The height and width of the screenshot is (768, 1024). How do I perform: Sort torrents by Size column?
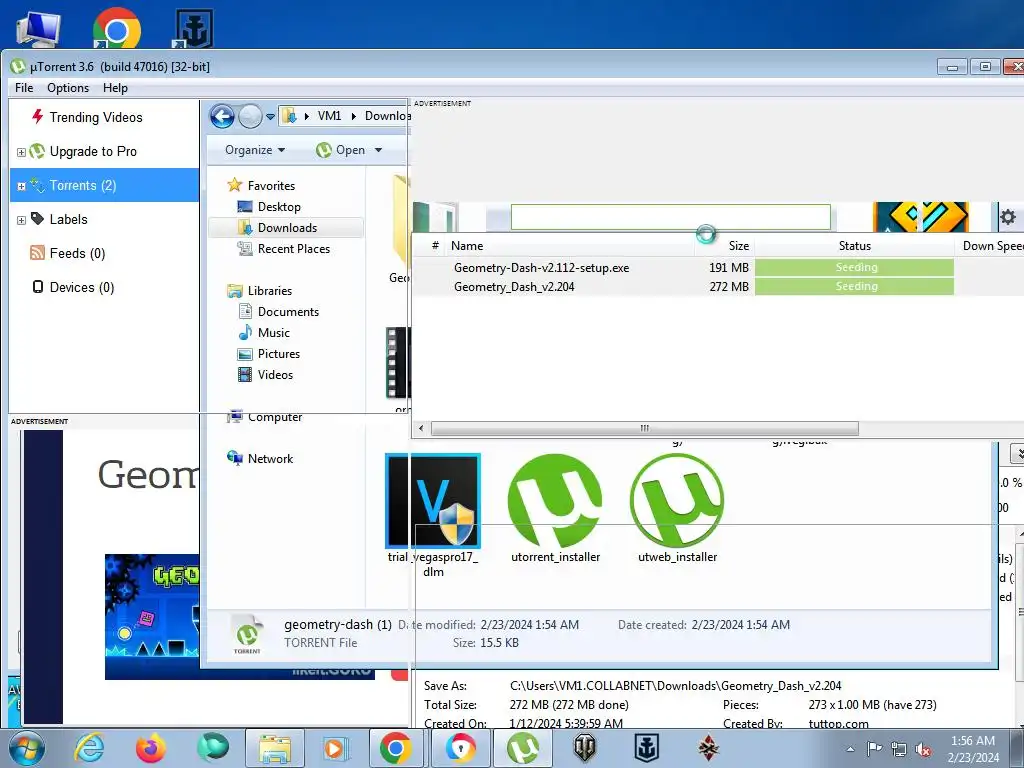coord(739,246)
